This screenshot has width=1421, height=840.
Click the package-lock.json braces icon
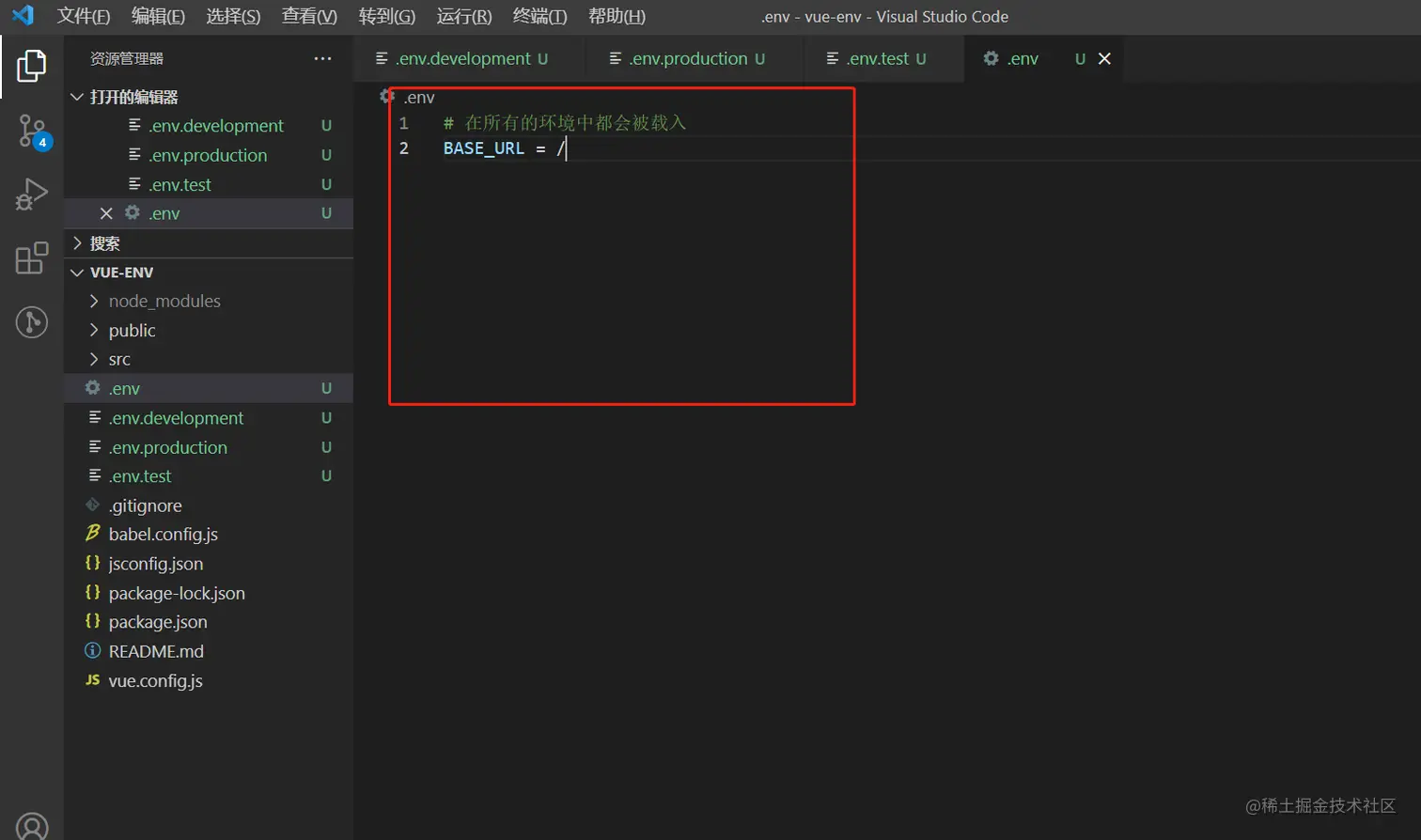pyautogui.click(x=92, y=592)
